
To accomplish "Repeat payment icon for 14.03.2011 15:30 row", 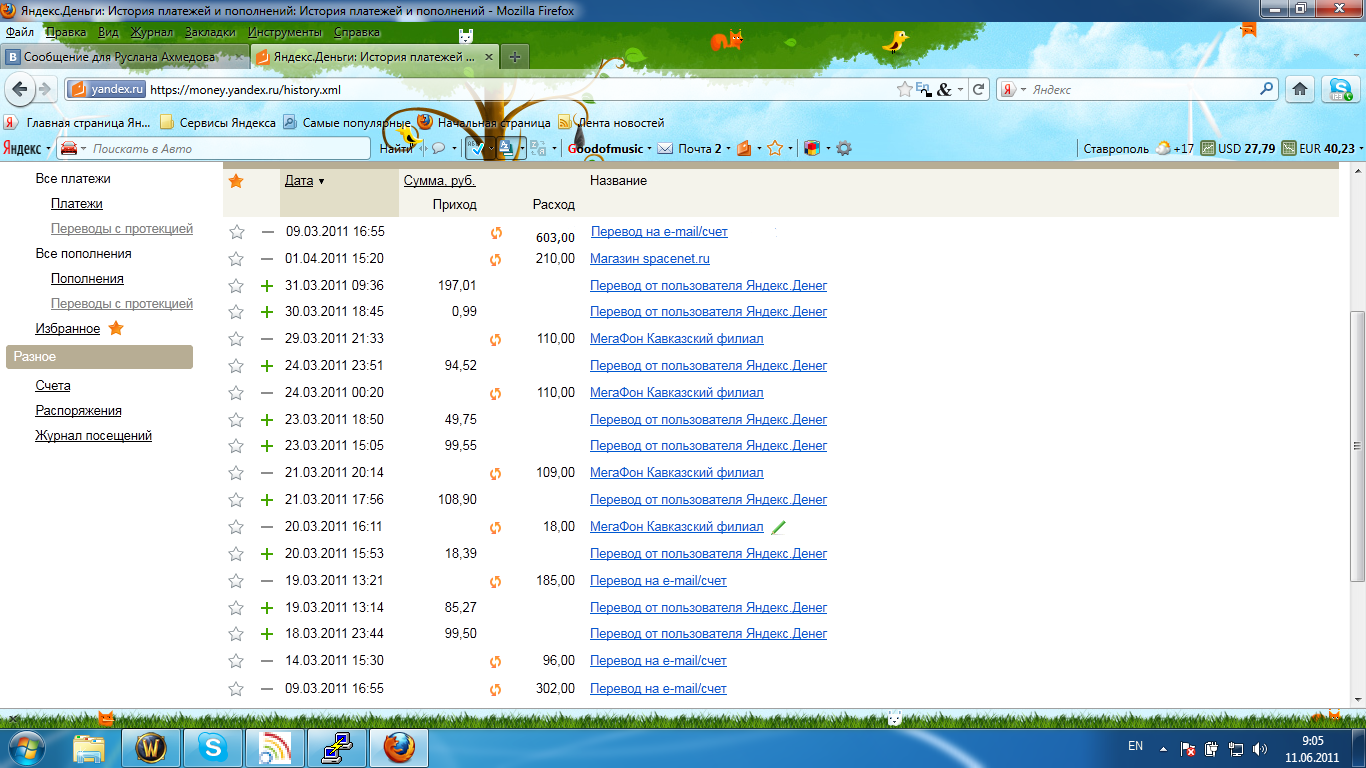I will pyautogui.click(x=495, y=661).
